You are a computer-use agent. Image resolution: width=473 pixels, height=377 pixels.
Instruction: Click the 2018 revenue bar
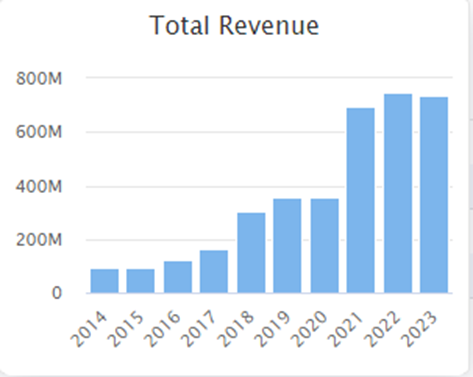pyautogui.click(x=251, y=253)
